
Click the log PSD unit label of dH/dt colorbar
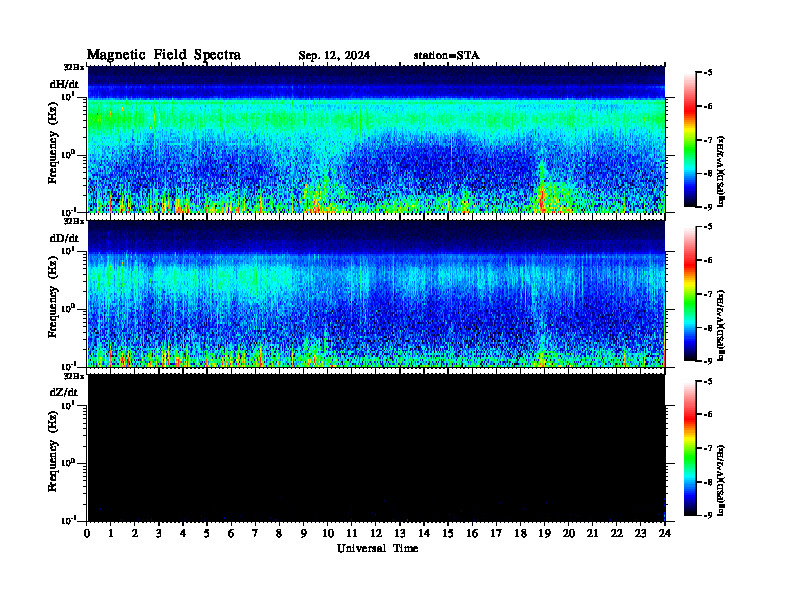(x=722, y=171)
